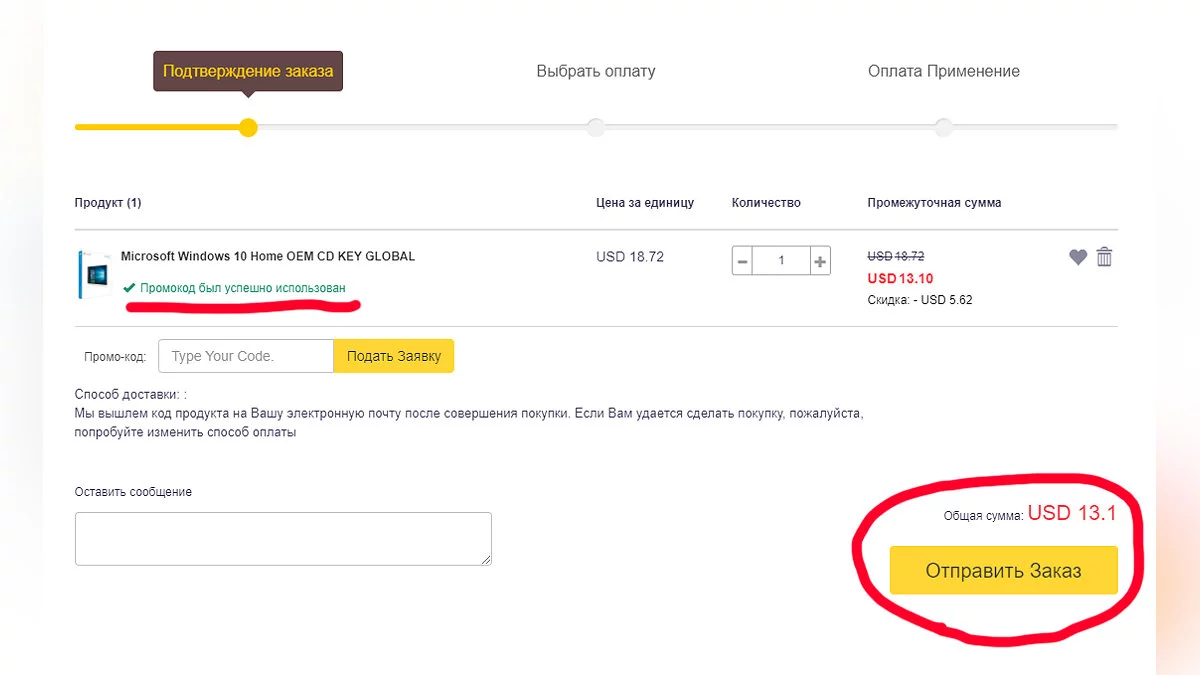Open Microsoft Windows 10 Home OEM link

tap(267, 256)
